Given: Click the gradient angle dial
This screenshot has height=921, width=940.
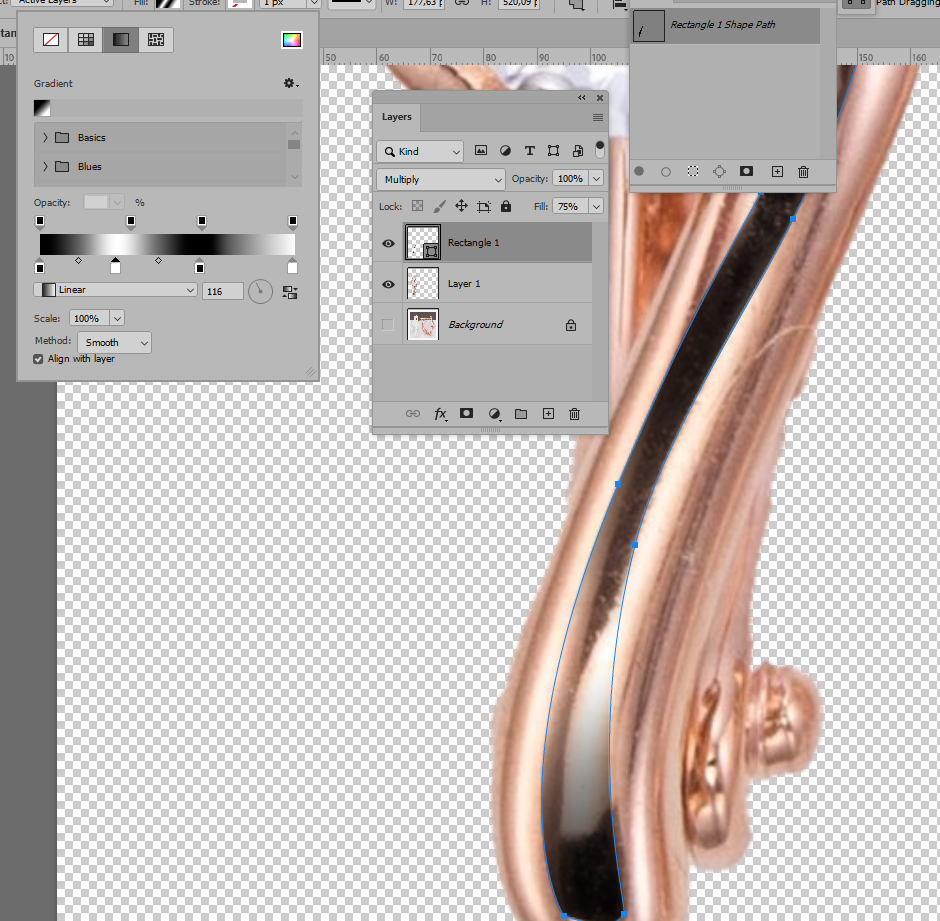Looking at the screenshot, I should (x=260, y=291).
